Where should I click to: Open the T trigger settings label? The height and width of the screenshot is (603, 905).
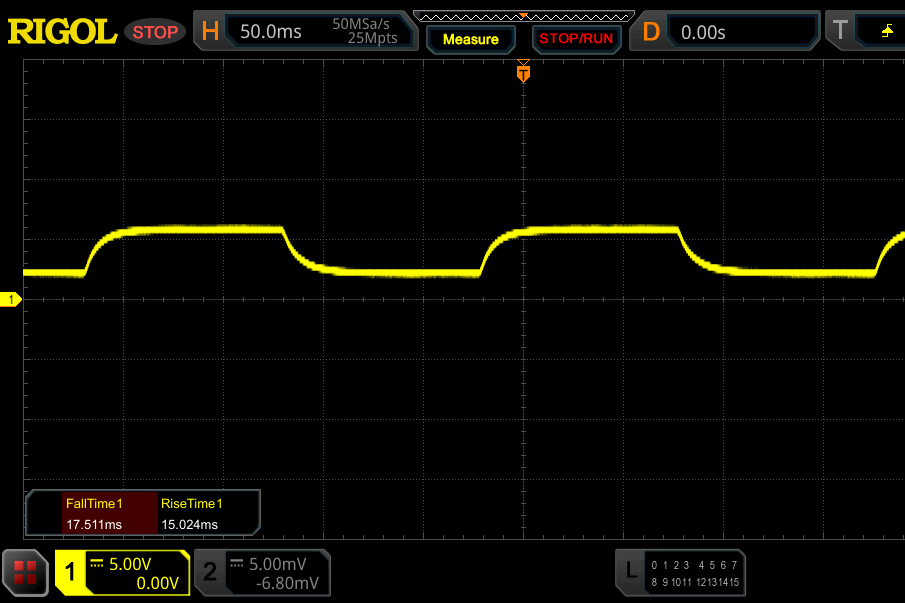(x=840, y=30)
